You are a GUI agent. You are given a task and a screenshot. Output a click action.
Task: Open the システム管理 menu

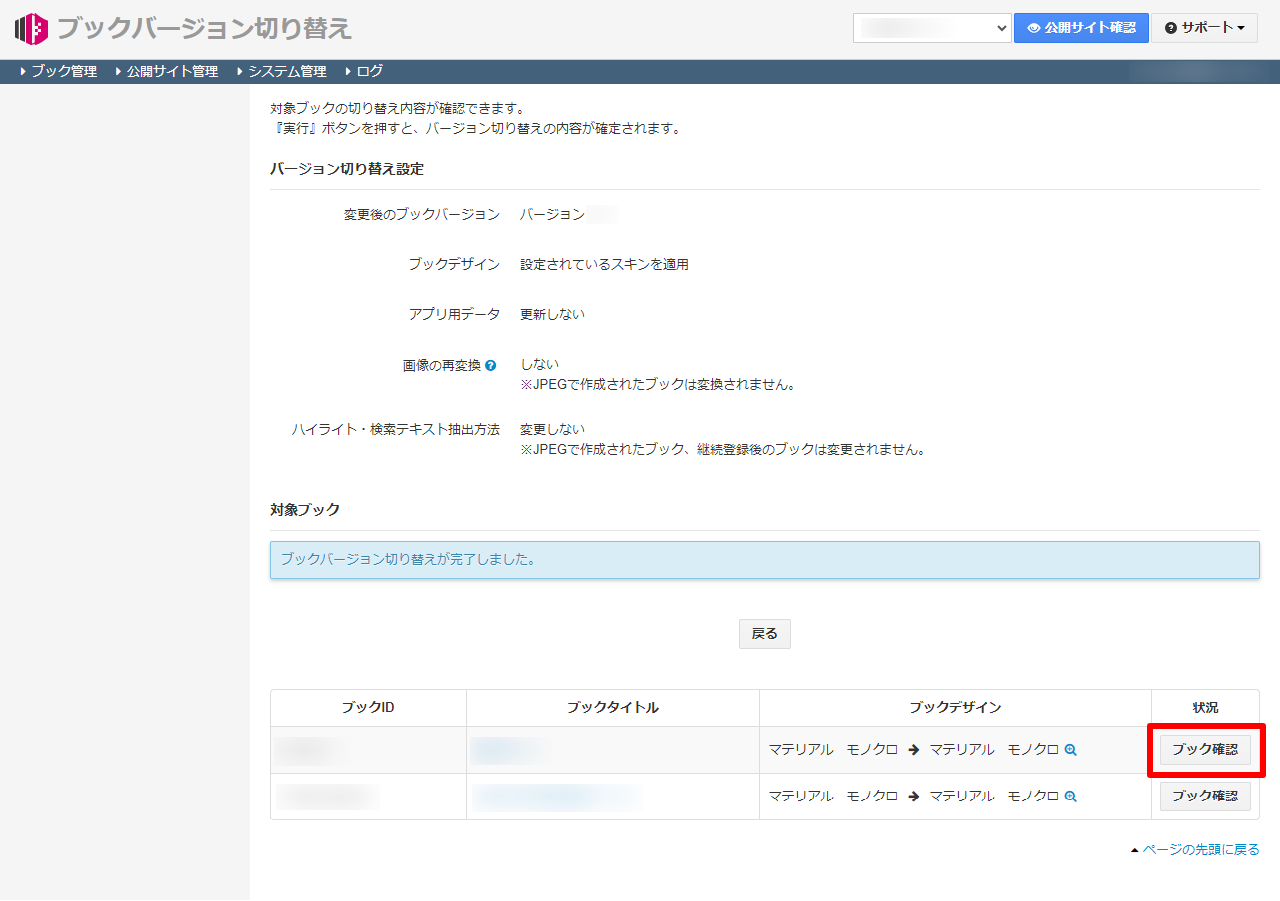tap(286, 71)
